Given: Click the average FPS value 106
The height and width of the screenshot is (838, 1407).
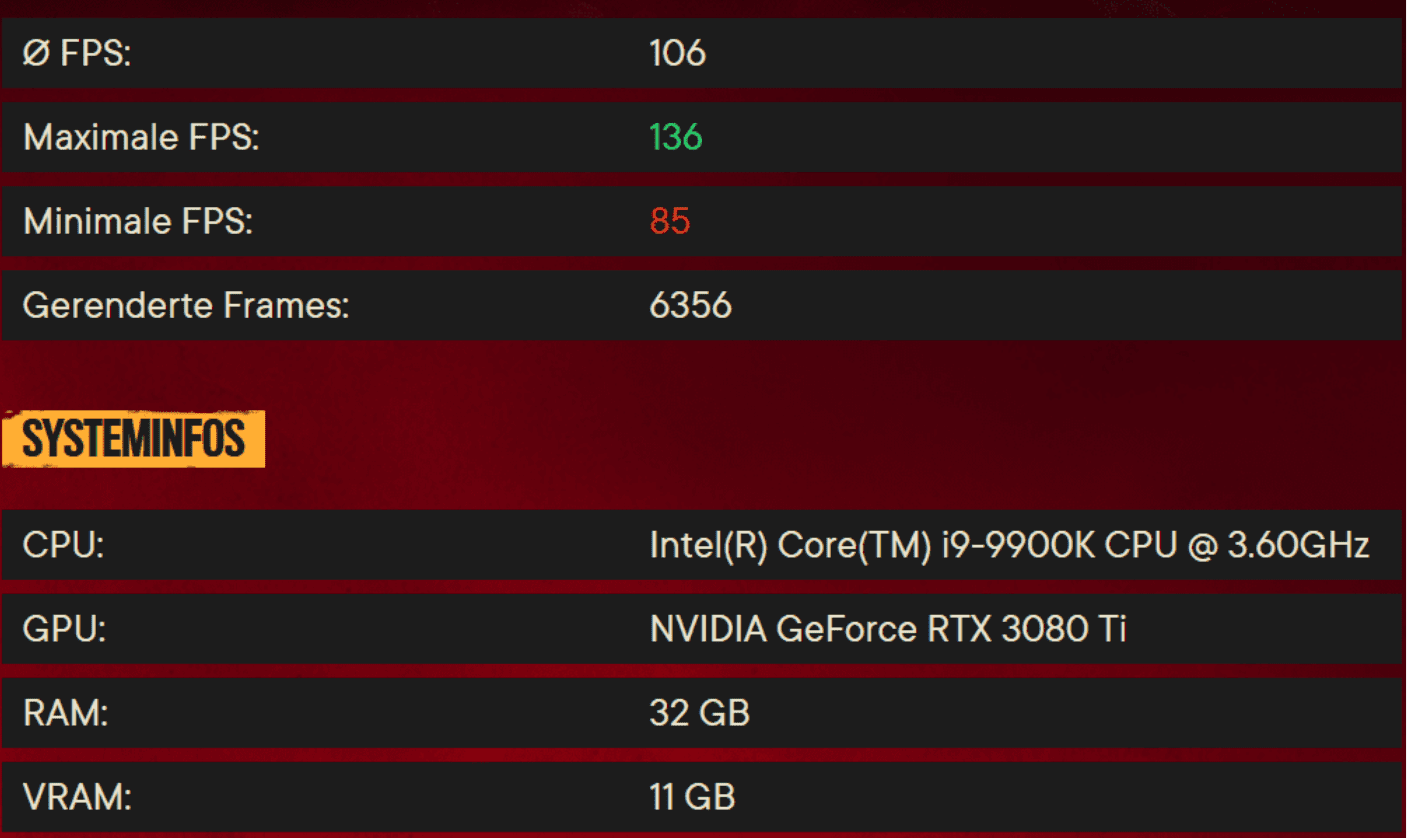Looking at the screenshot, I should click(677, 53).
